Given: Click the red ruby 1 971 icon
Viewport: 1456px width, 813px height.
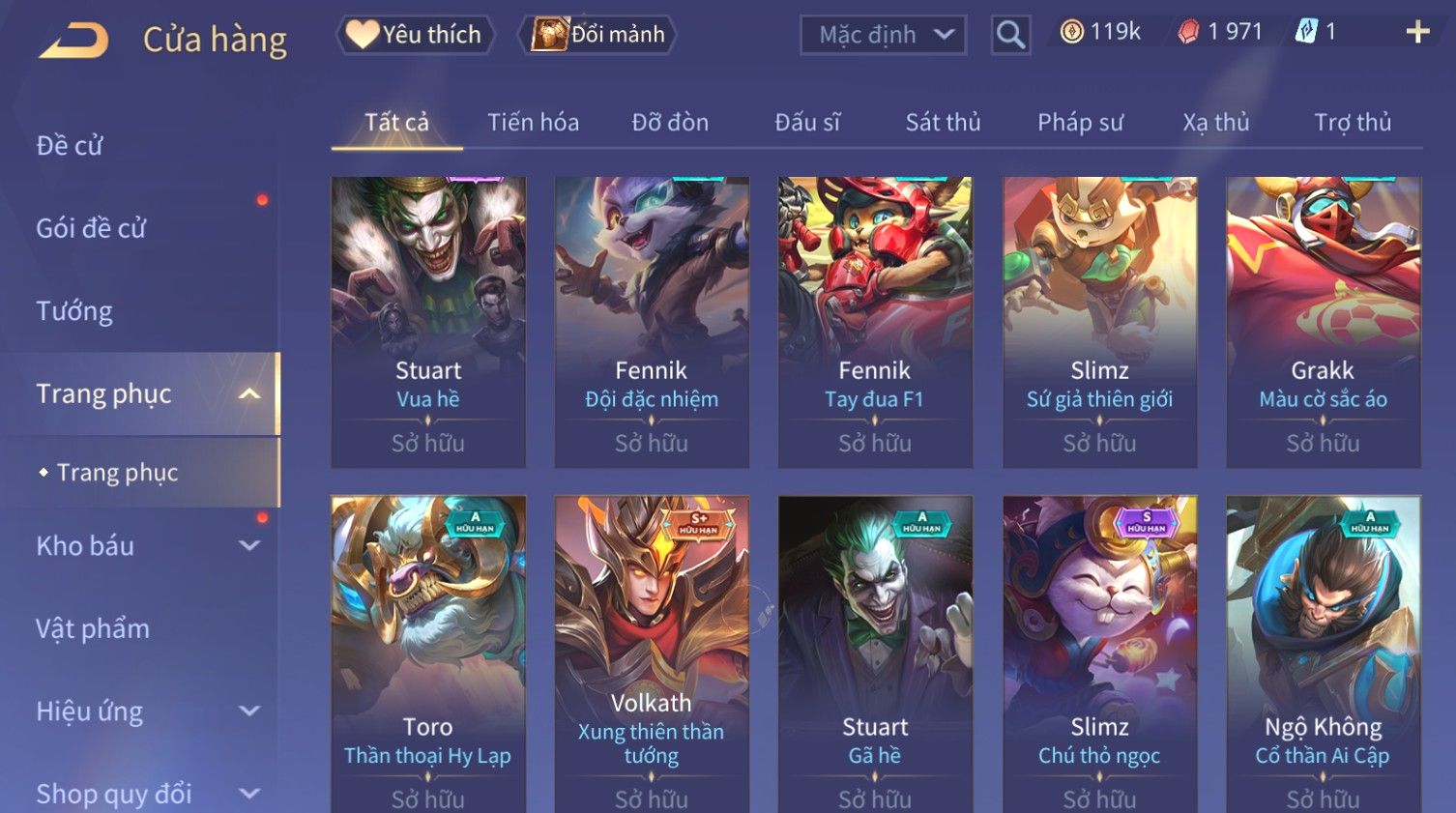Looking at the screenshot, I should [1187, 32].
